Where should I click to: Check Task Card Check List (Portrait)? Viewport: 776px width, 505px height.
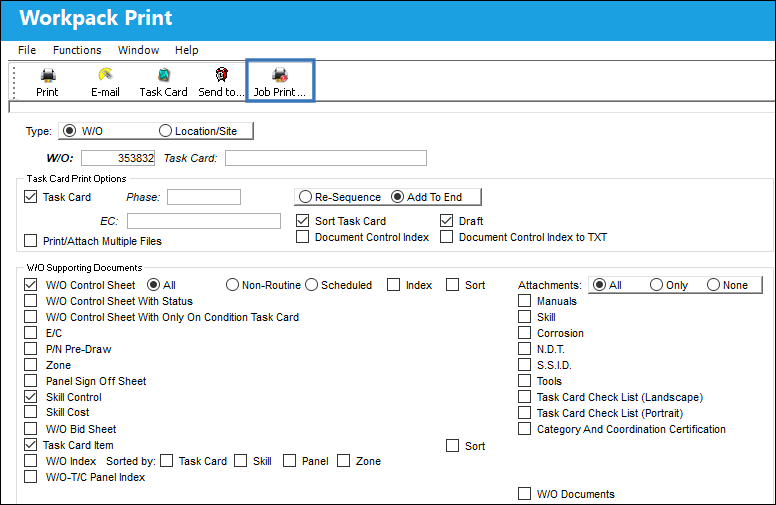coord(525,412)
